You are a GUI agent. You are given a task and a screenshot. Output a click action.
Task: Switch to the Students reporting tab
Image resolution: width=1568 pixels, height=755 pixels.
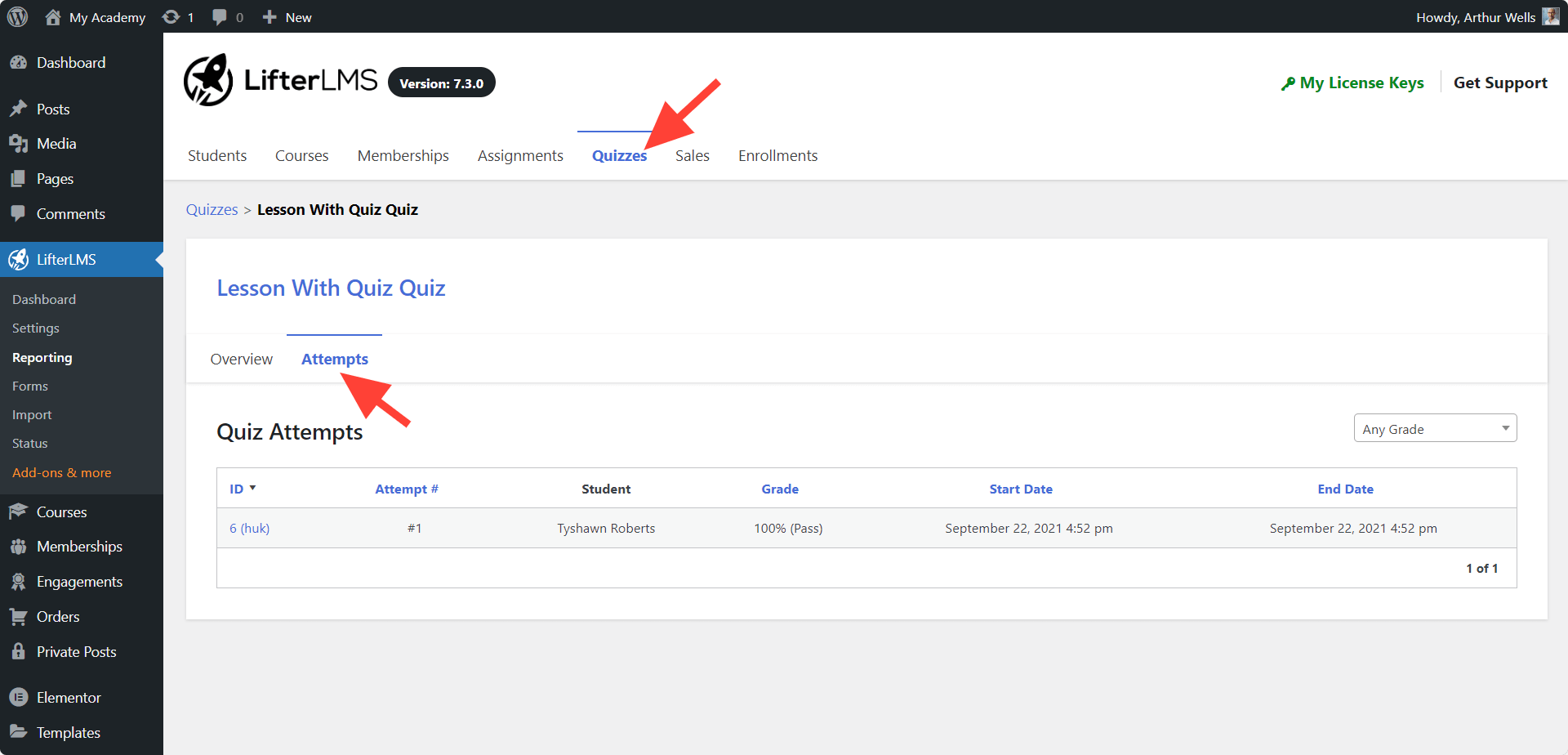pyautogui.click(x=217, y=155)
